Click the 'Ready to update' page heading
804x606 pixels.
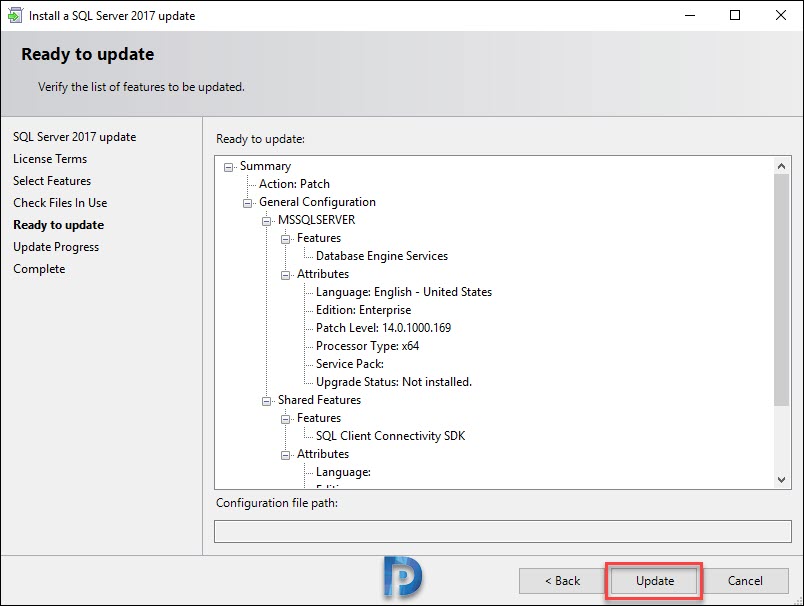click(x=88, y=54)
